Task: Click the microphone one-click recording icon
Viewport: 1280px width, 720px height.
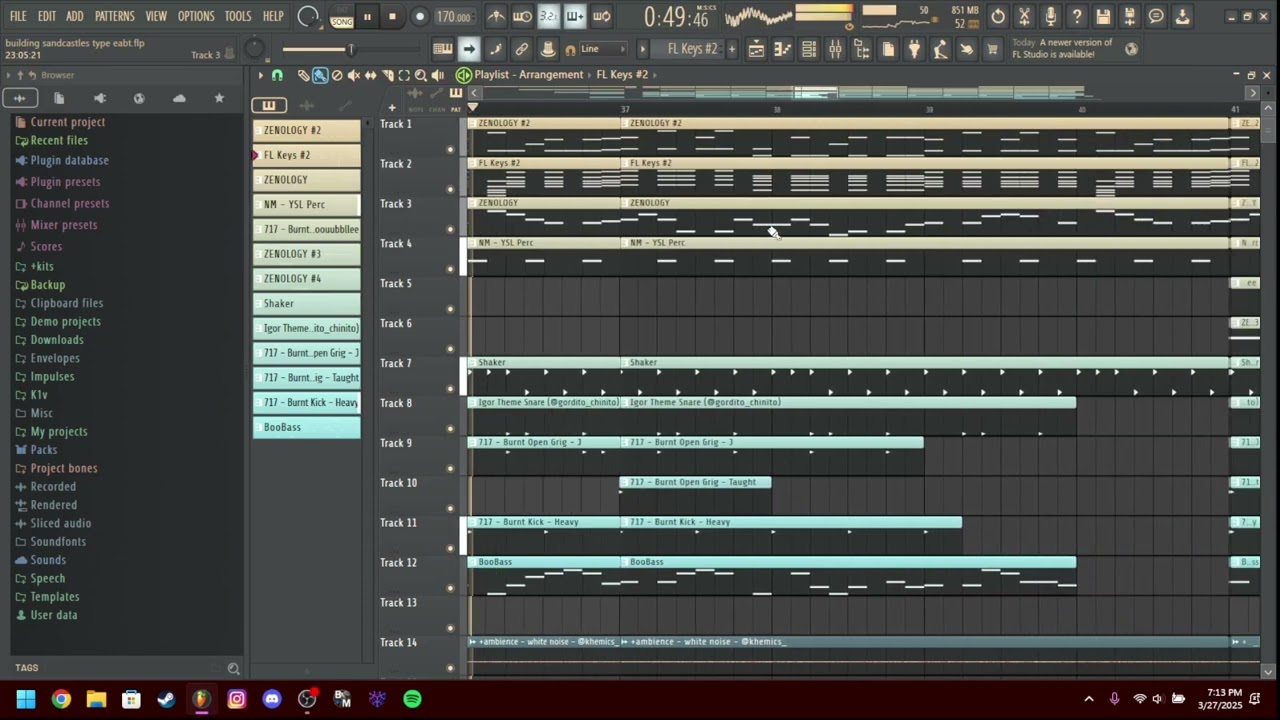Action: [x=1050, y=16]
